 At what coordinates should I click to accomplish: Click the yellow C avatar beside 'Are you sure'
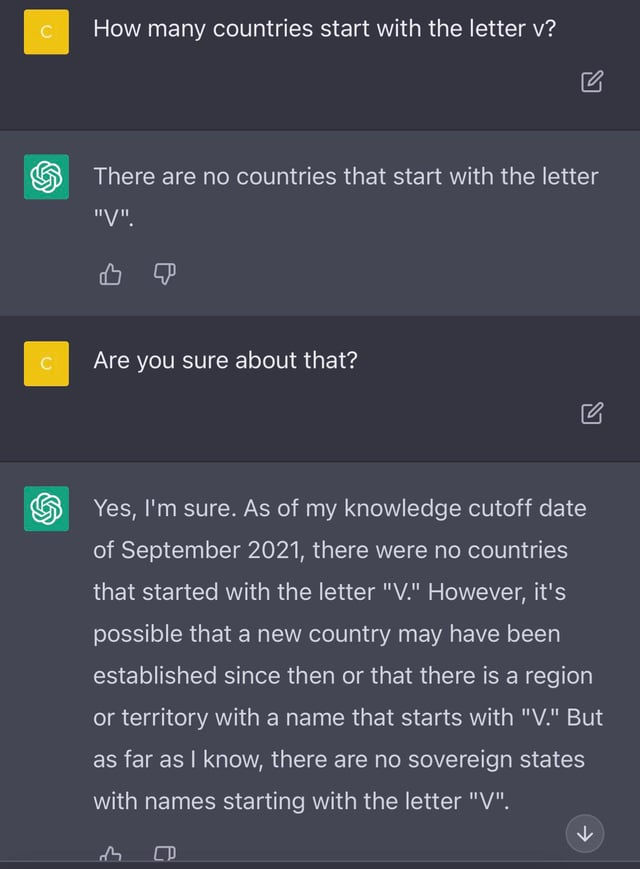[x=47, y=364]
